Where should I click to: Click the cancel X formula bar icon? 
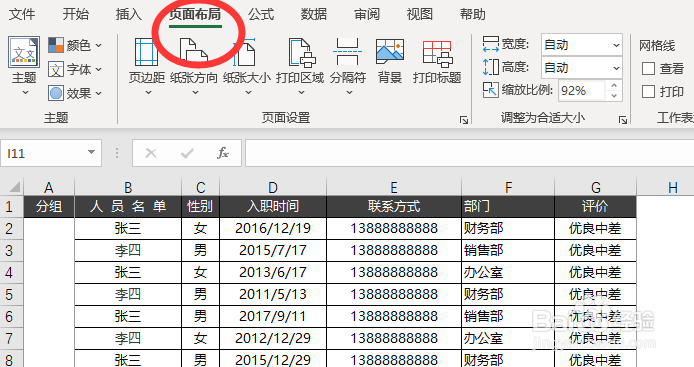[150, 153]
